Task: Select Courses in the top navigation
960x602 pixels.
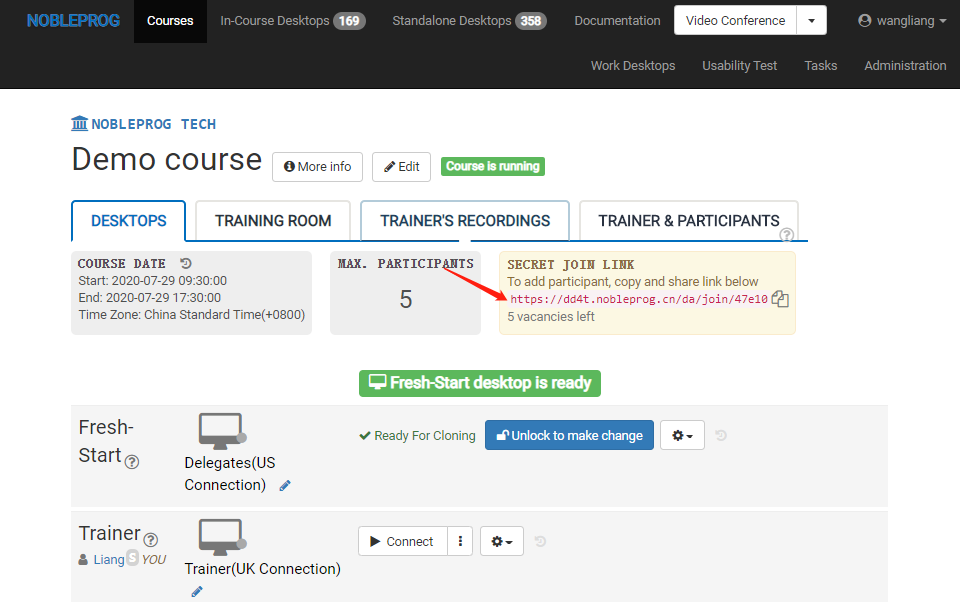Action: (x=170, y=21)
